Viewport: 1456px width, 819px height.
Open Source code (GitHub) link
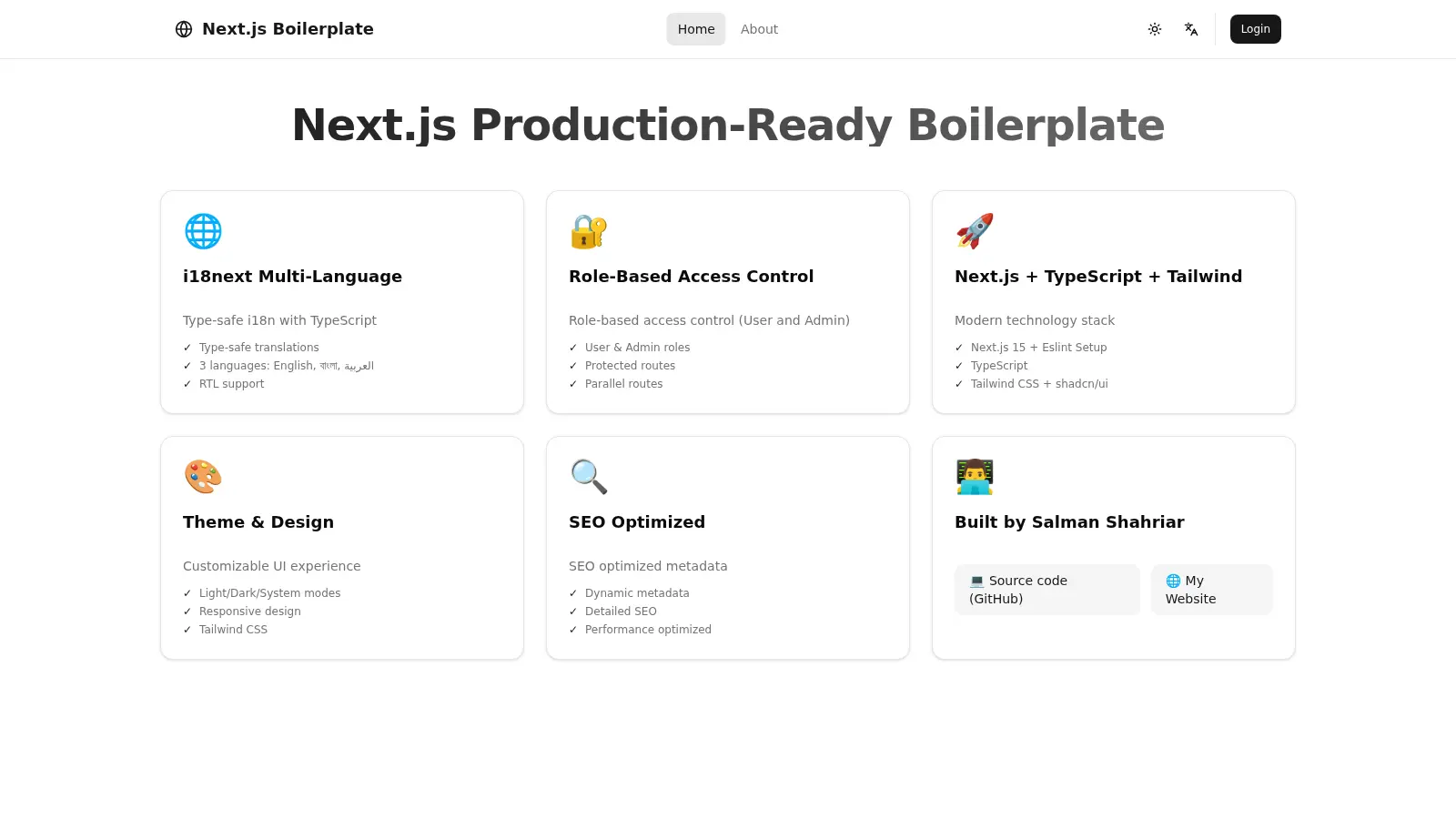click(x=1047, y=590)
